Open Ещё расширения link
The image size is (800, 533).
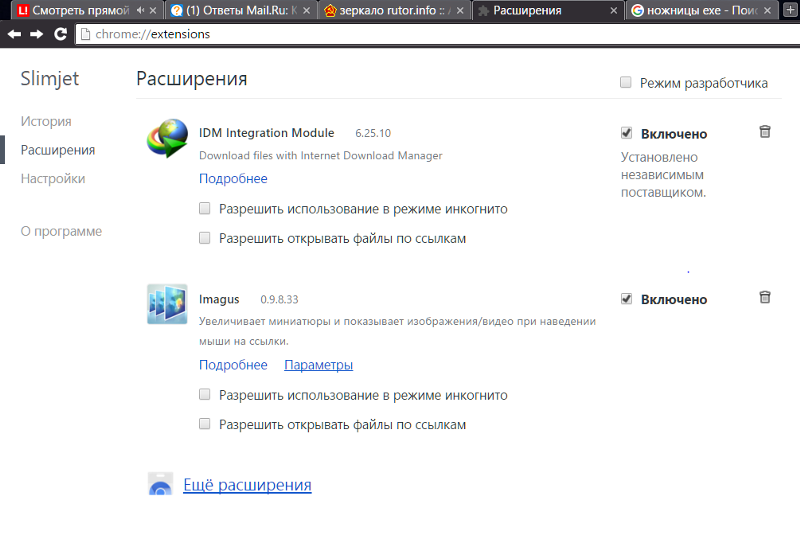(x=247, y=485)
